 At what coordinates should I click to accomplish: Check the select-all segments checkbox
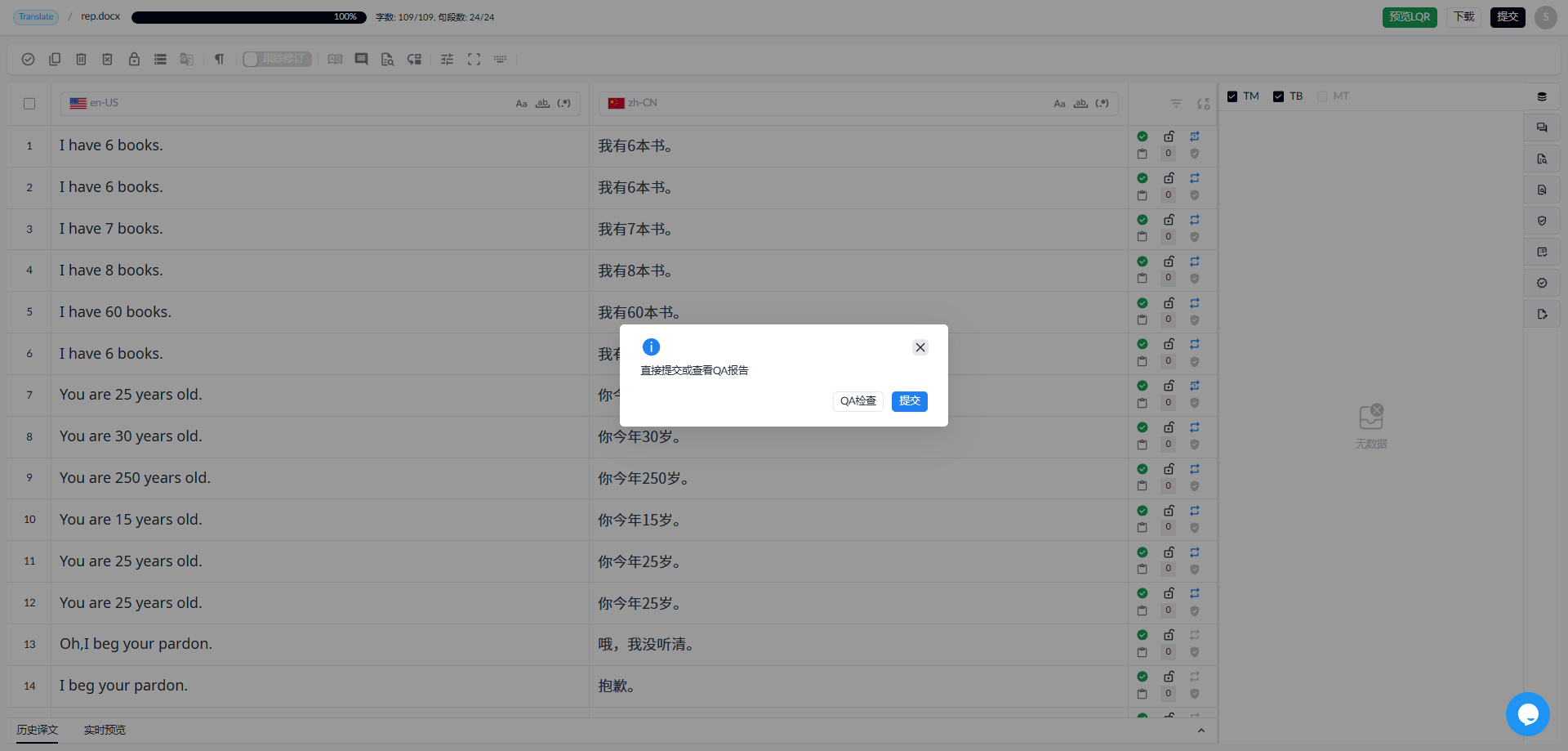(29, 104)
